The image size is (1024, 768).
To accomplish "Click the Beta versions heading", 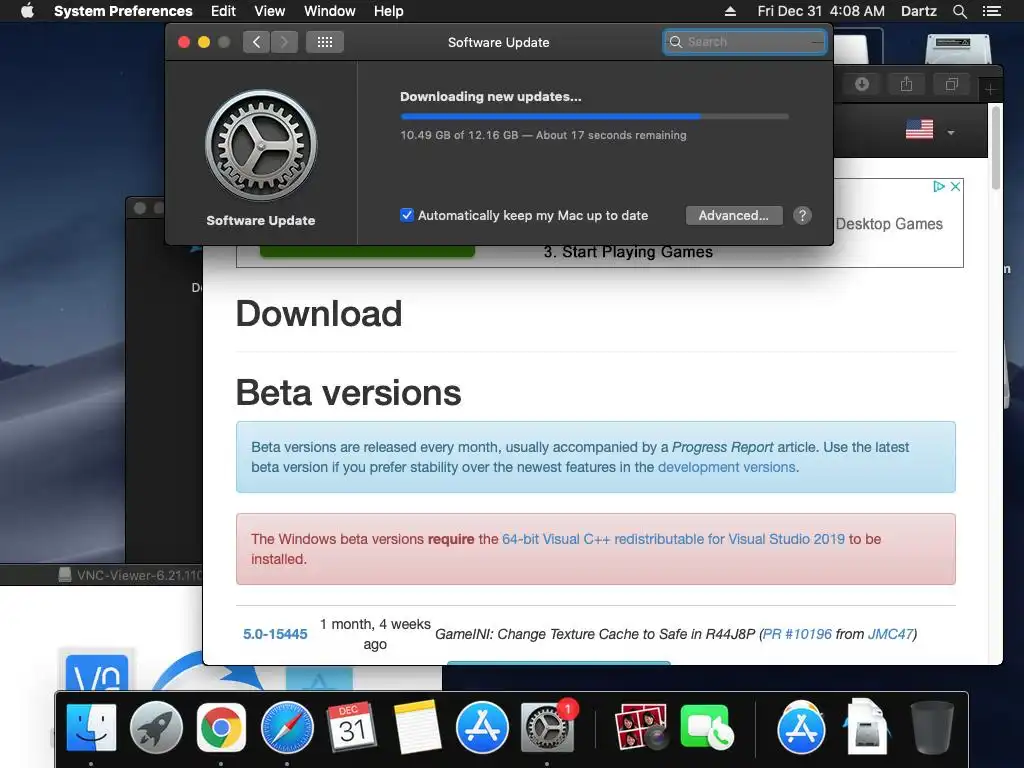I will pyautogui.click(x=348, y=392).
